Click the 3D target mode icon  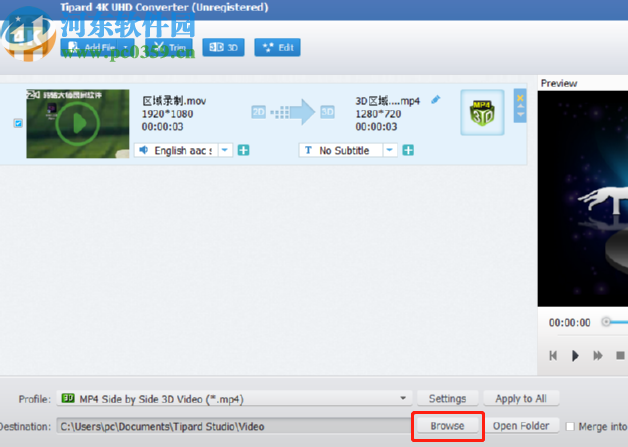[x=327, y=112]
